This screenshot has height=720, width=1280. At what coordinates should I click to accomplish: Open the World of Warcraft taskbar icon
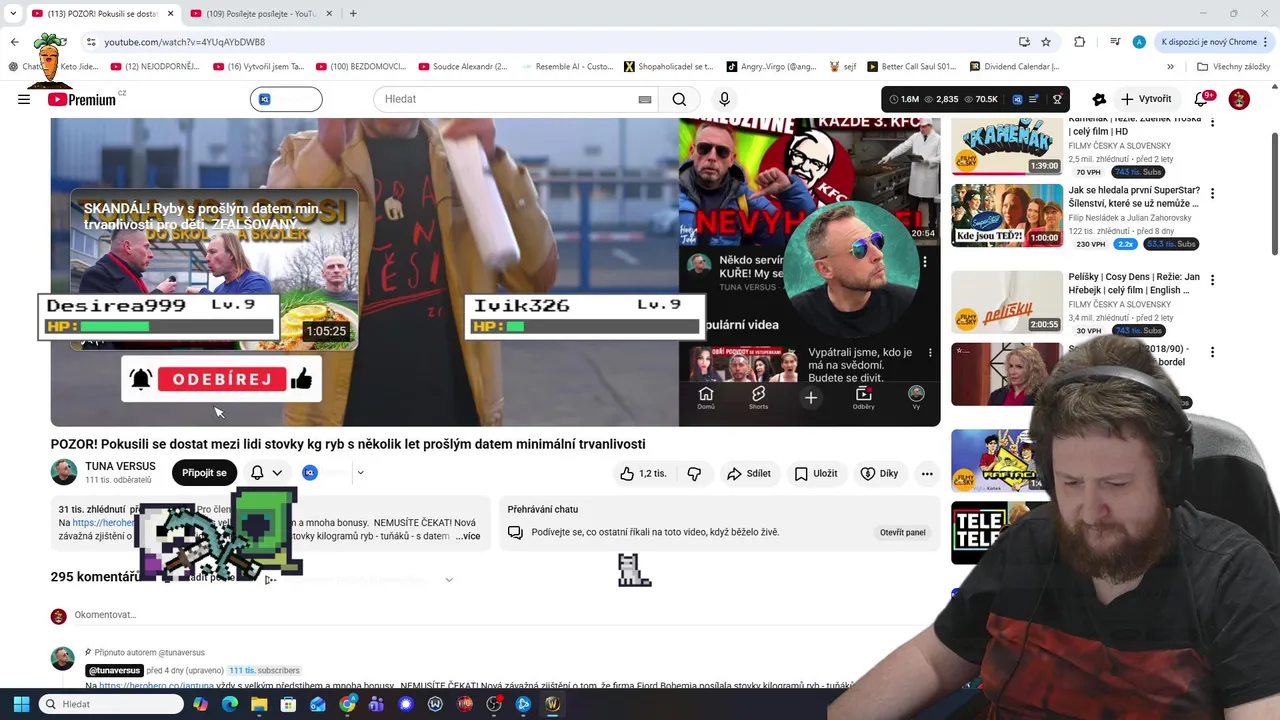click(x=552, y=704)
